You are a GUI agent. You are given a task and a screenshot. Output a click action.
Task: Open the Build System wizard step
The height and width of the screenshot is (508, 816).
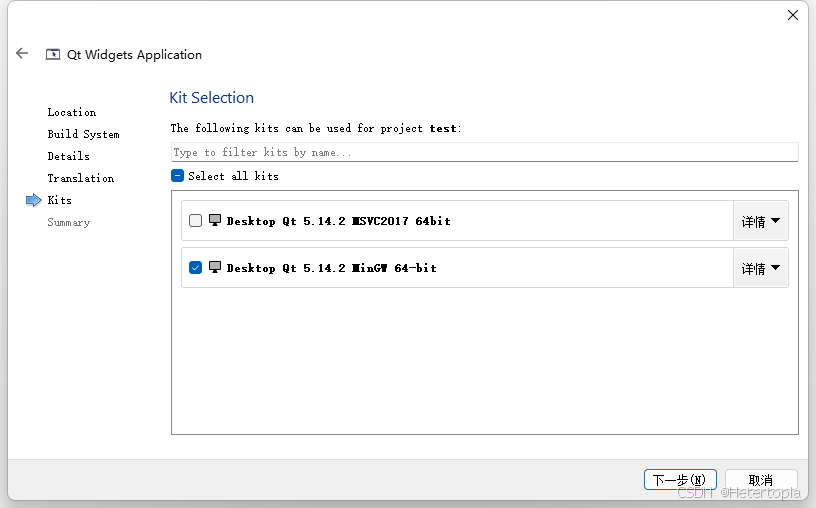coord(83,134)
